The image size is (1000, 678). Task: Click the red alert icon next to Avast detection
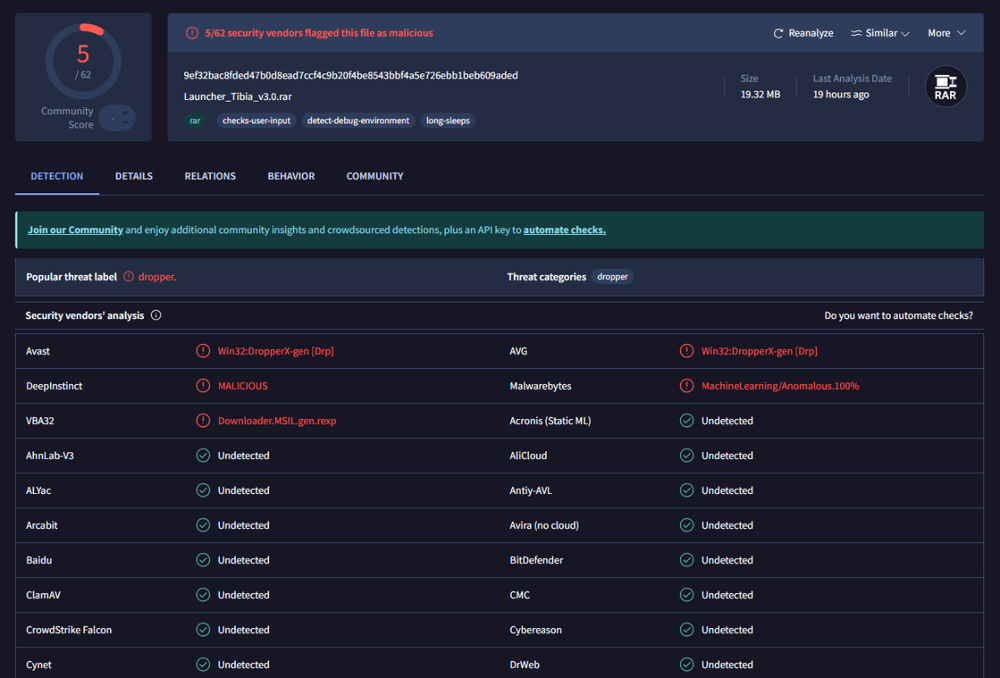[x=203, y=351]
